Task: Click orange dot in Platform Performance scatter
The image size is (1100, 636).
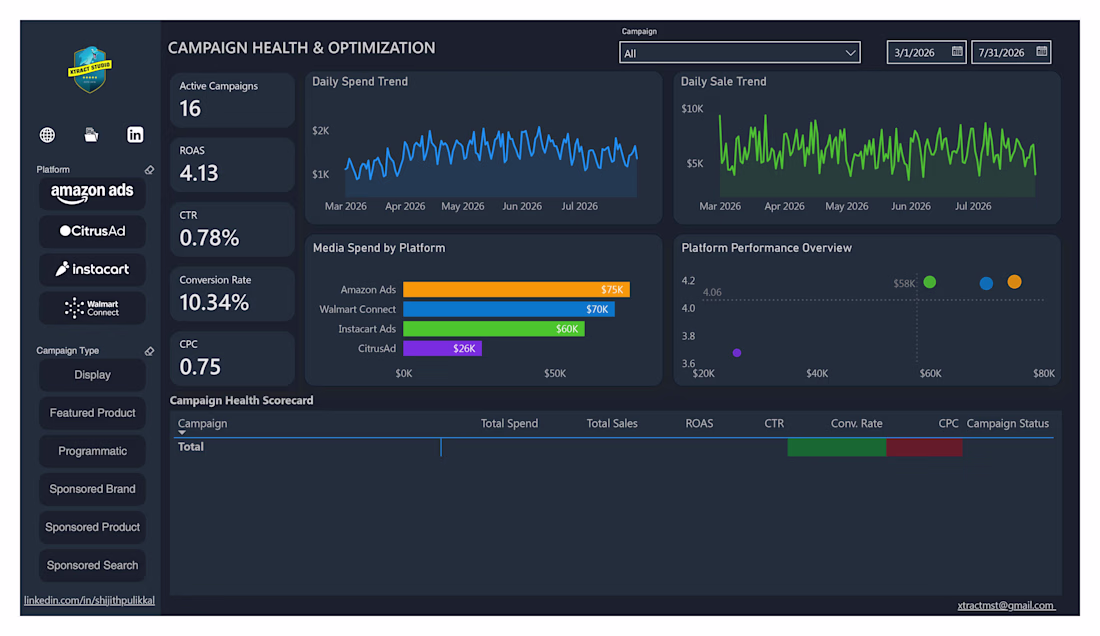Action: coord(1014,282)
